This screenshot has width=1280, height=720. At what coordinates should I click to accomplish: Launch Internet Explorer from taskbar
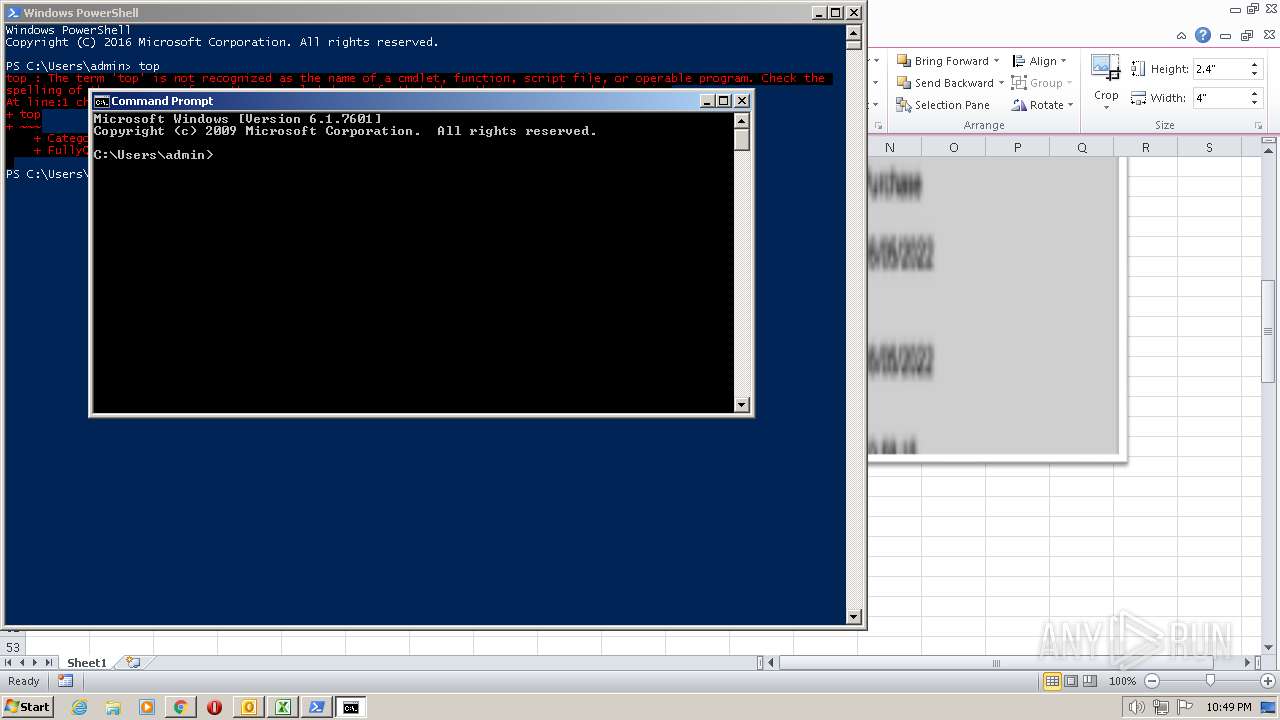tap(80, 707)
